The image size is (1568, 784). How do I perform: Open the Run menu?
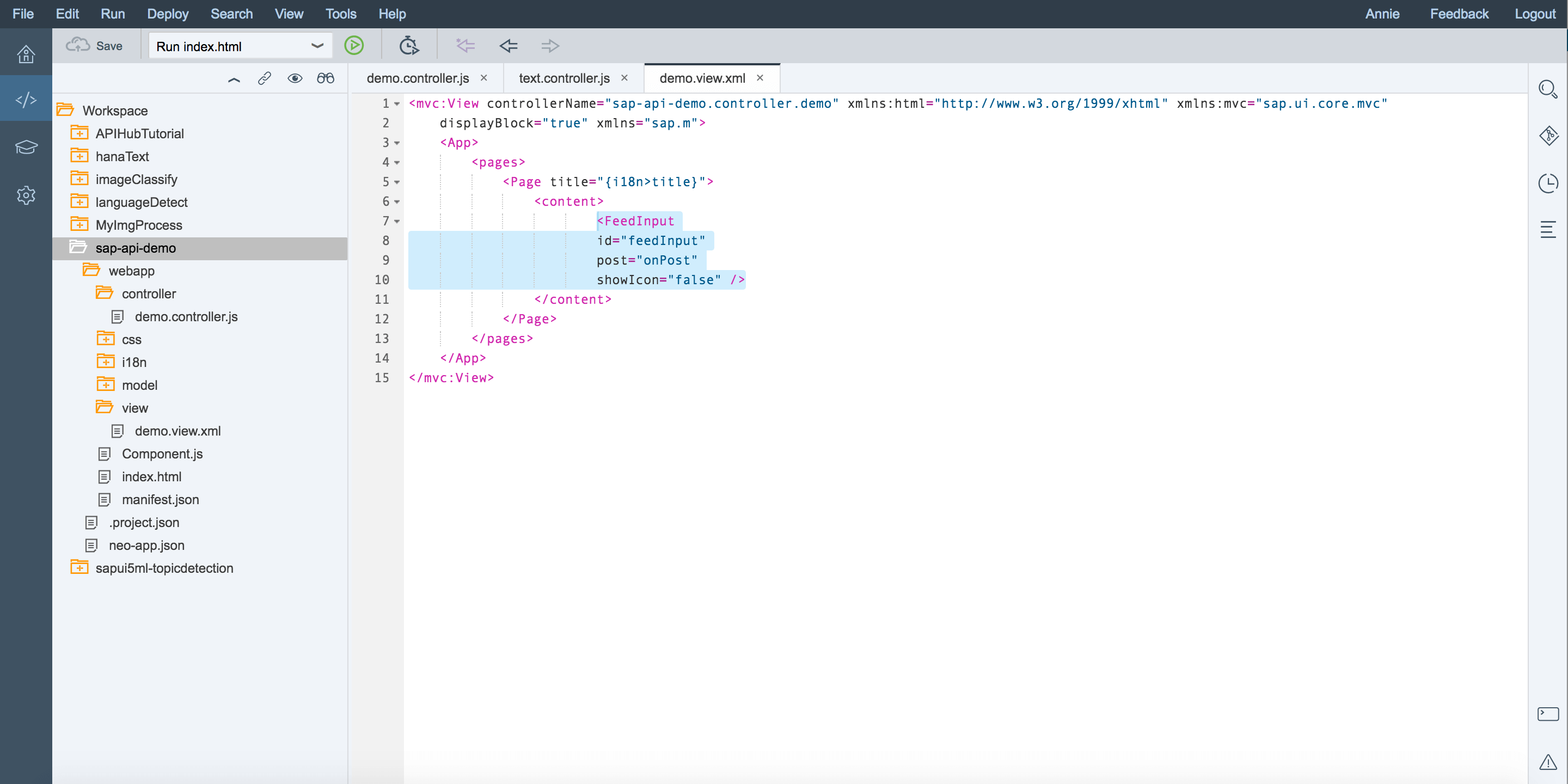click(x=113, y=14)
